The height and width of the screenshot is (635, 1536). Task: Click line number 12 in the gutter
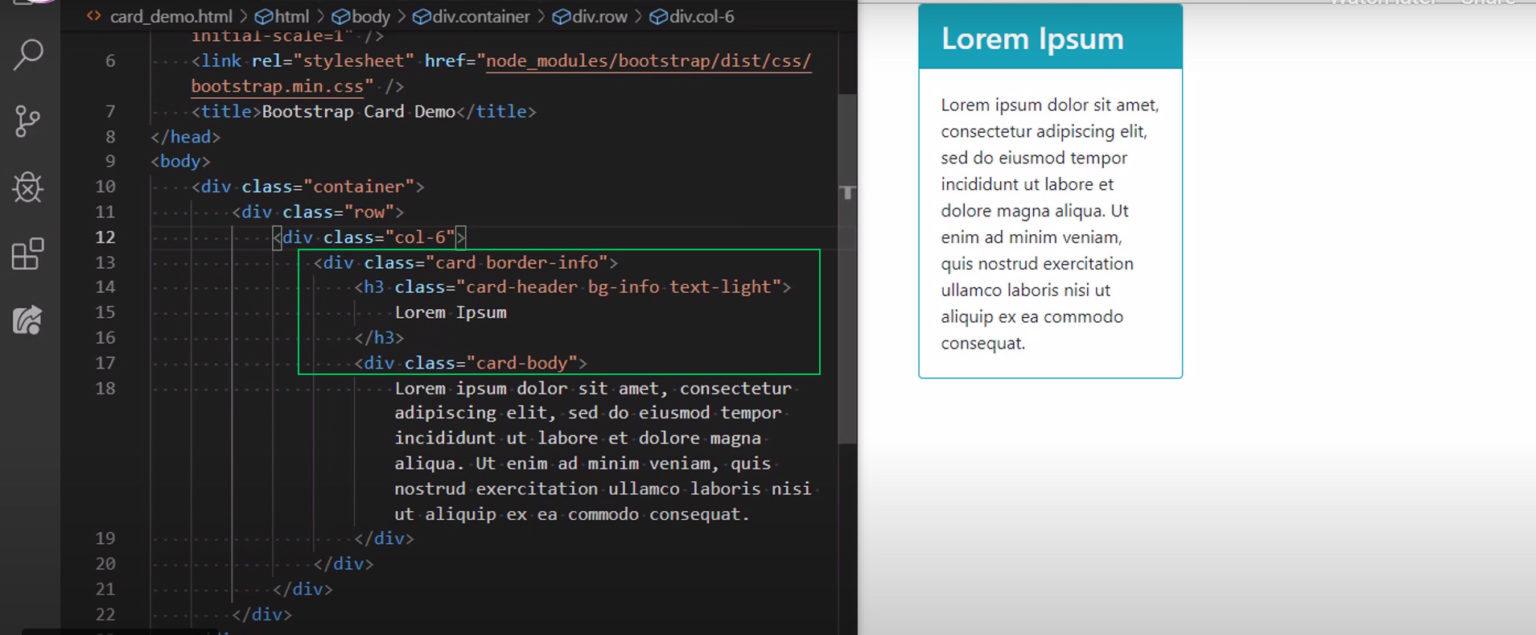(105, 237)
